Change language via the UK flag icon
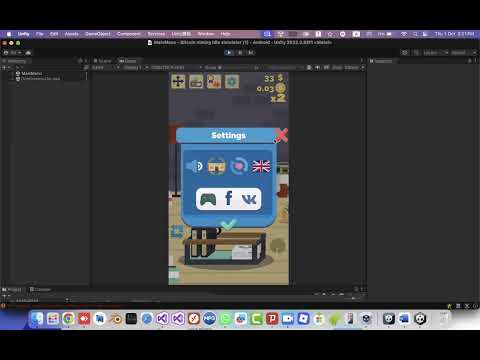This screenshot has width=480, height=360. [261, 166]
